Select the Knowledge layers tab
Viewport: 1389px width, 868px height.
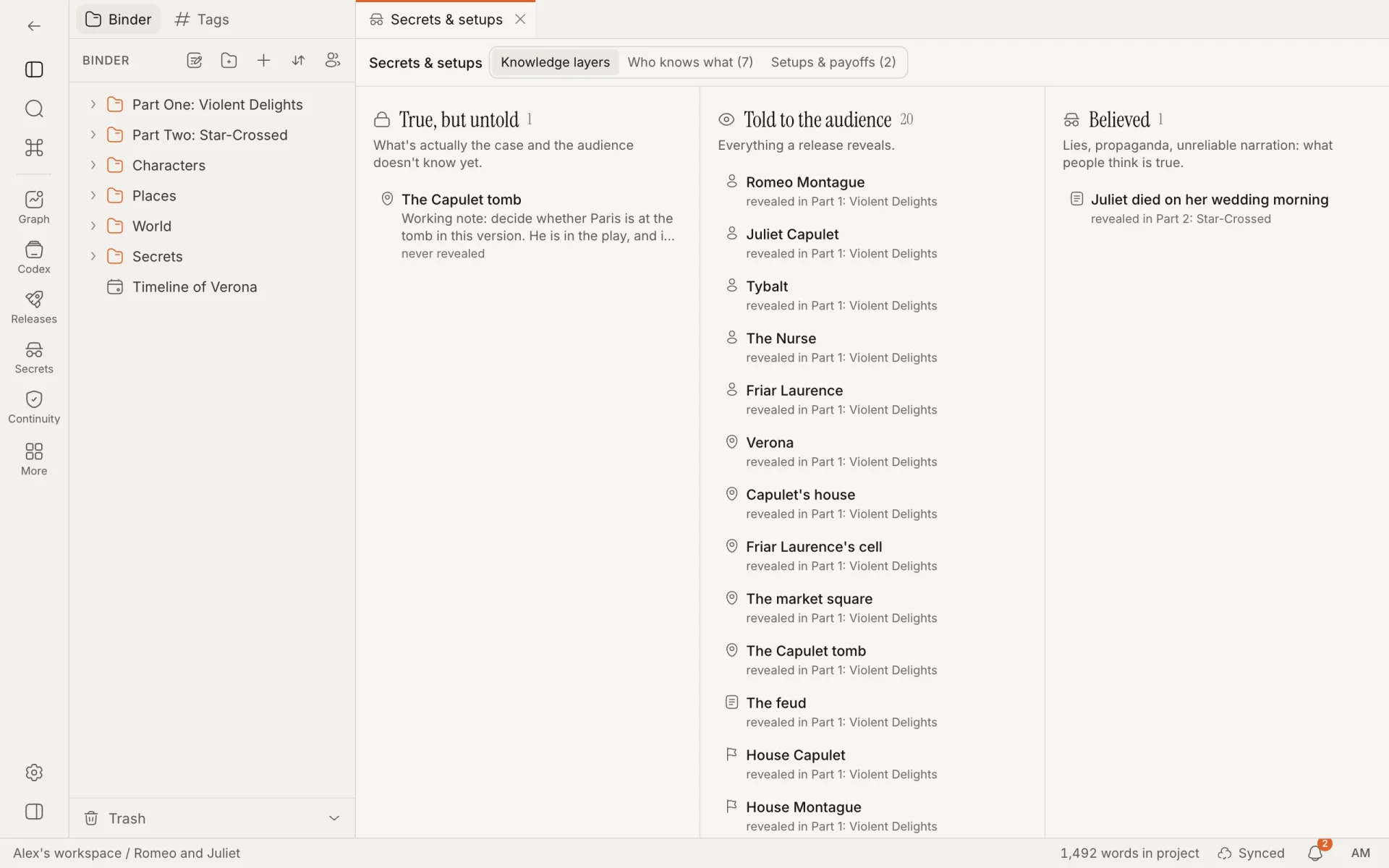pyautogui.click(x=555, y=62)
